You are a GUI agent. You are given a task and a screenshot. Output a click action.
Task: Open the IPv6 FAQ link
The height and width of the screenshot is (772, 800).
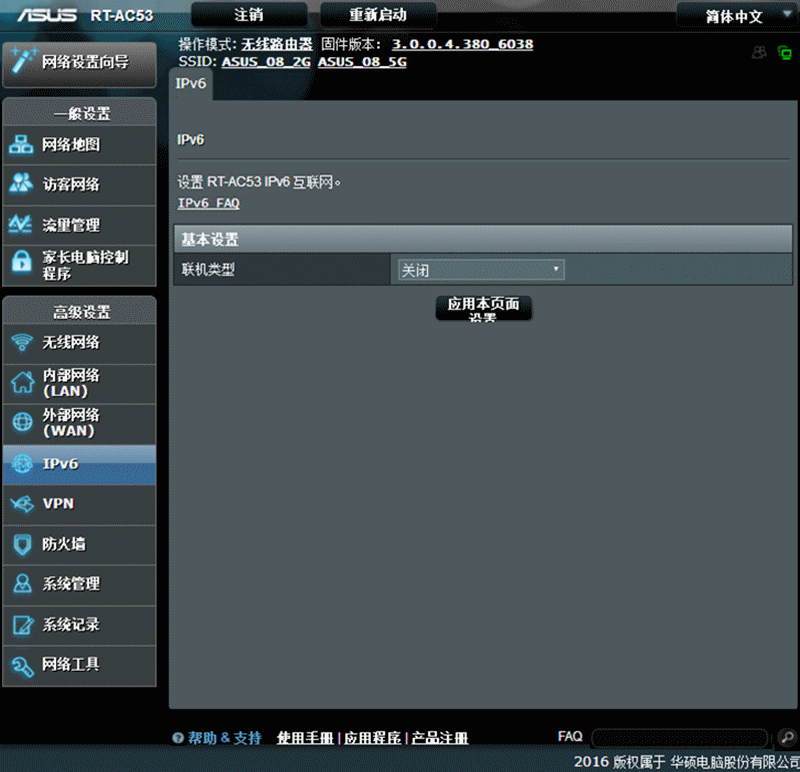pyautogui.click(x=209, y=203)
